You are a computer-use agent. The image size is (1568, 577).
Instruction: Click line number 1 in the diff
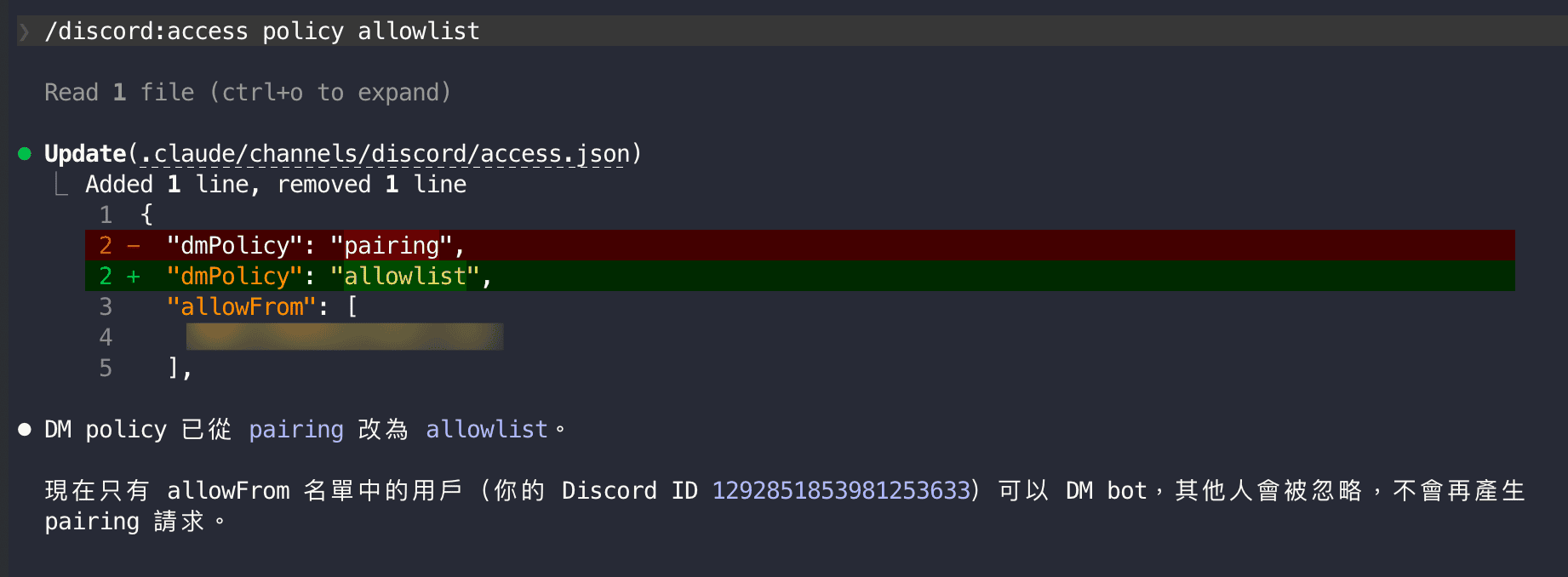[106, 215]
